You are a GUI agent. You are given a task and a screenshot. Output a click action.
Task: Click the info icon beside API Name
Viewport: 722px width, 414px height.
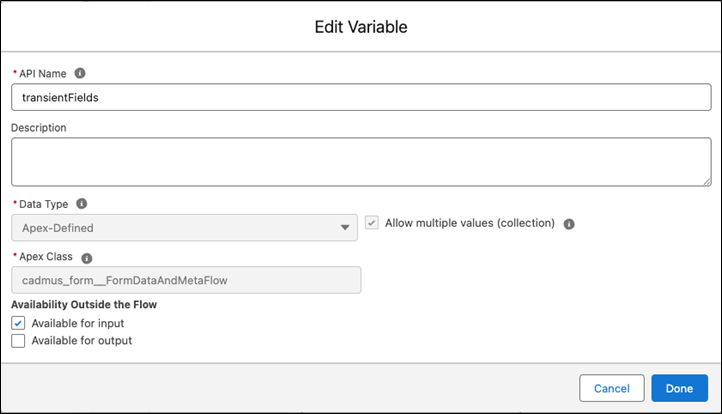pyautogui.click(x=80, y=73)
